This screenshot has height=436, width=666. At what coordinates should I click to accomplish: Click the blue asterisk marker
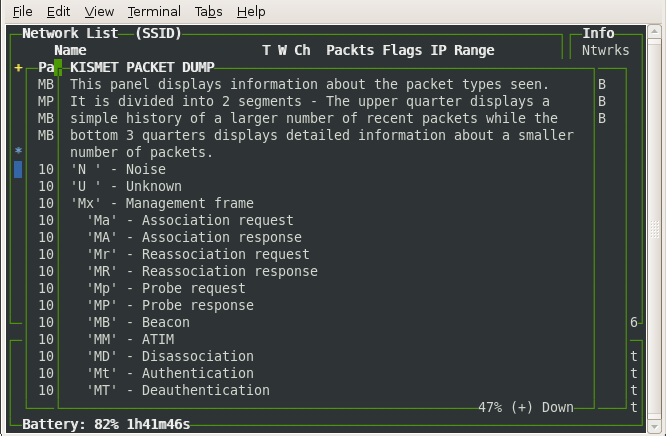pyautogui.click(x=18, y=150)
